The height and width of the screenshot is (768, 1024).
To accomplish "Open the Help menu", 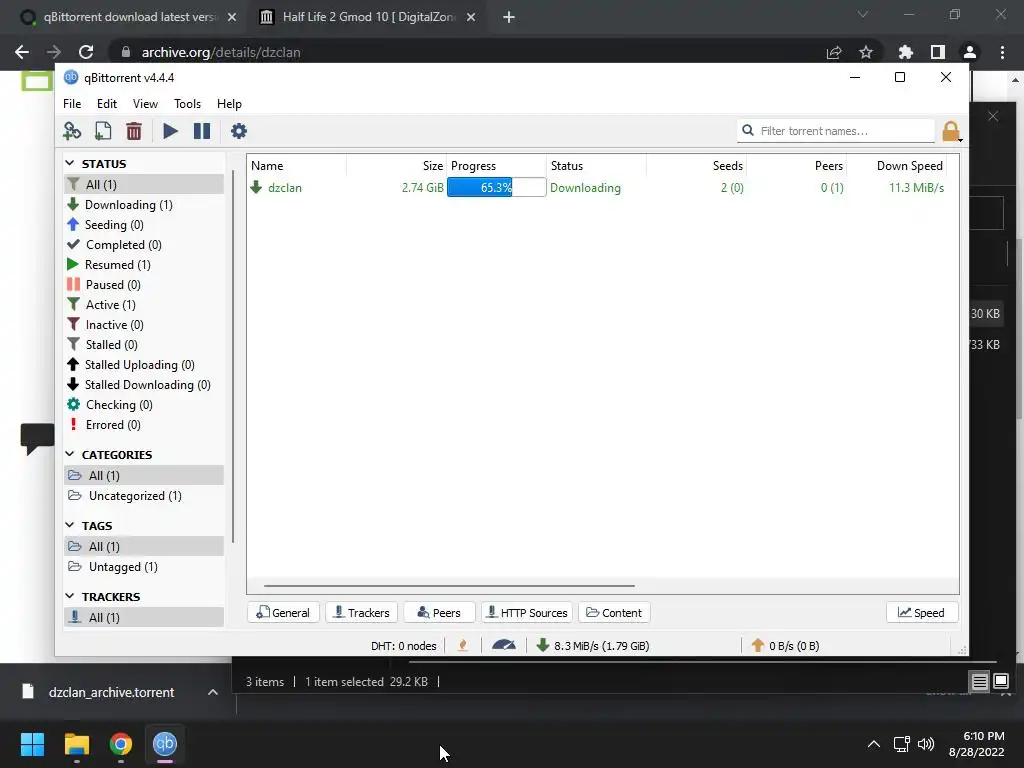I will tap(229, 104).
